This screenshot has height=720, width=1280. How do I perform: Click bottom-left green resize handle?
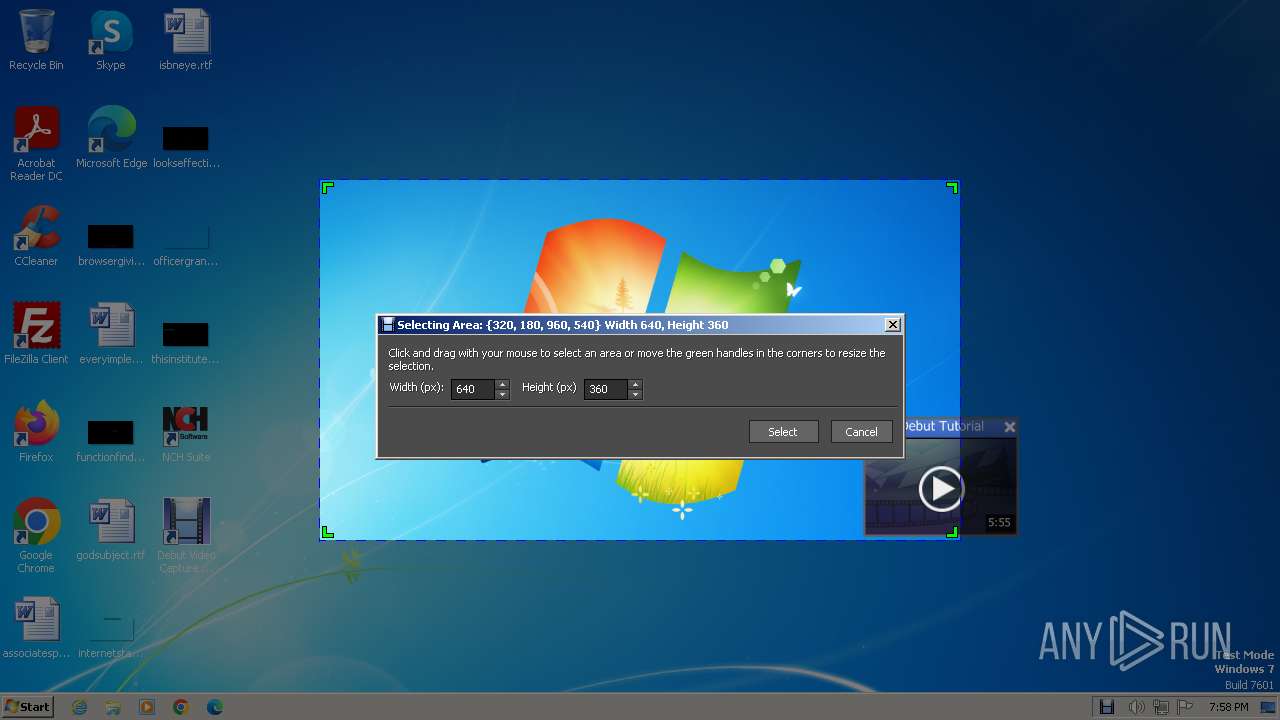(x=326, y=533)
